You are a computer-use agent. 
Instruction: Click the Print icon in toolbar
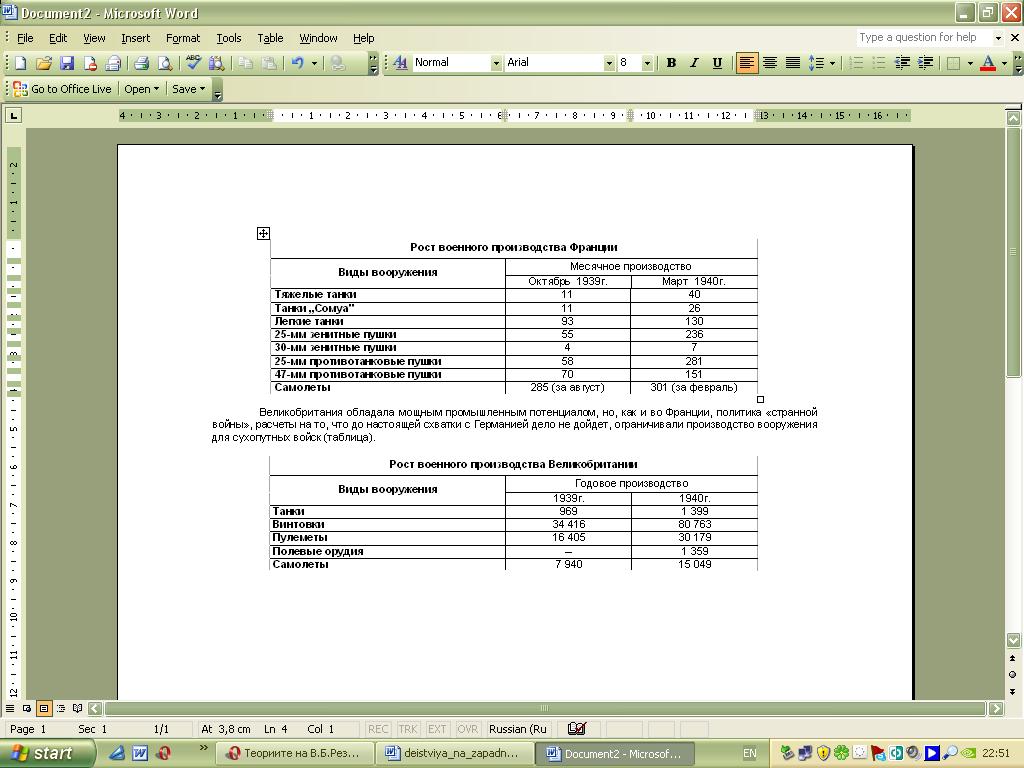click(x=141, y=63)
